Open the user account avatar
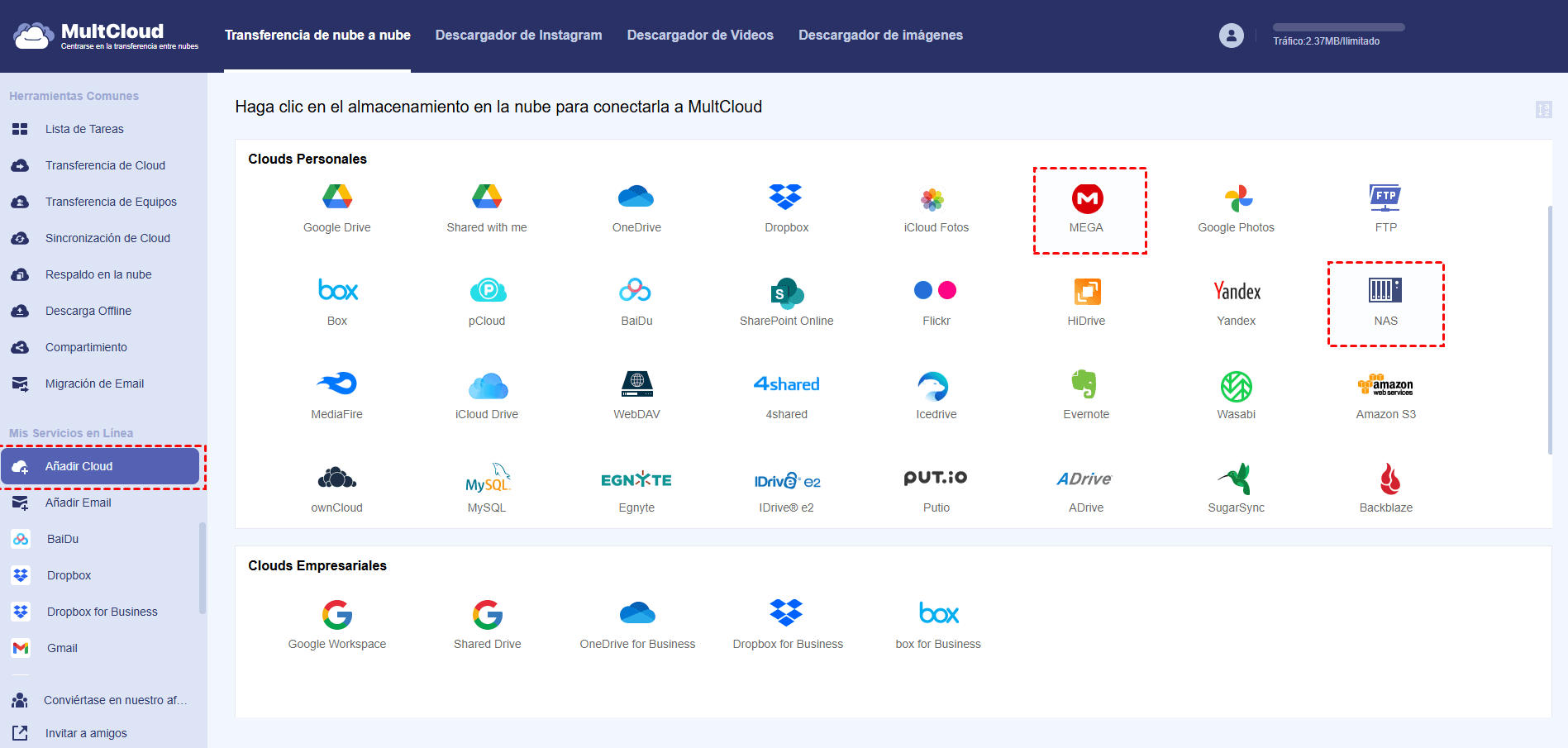Viewport: 1568px width, 748px height. (x=1232, y=36)
